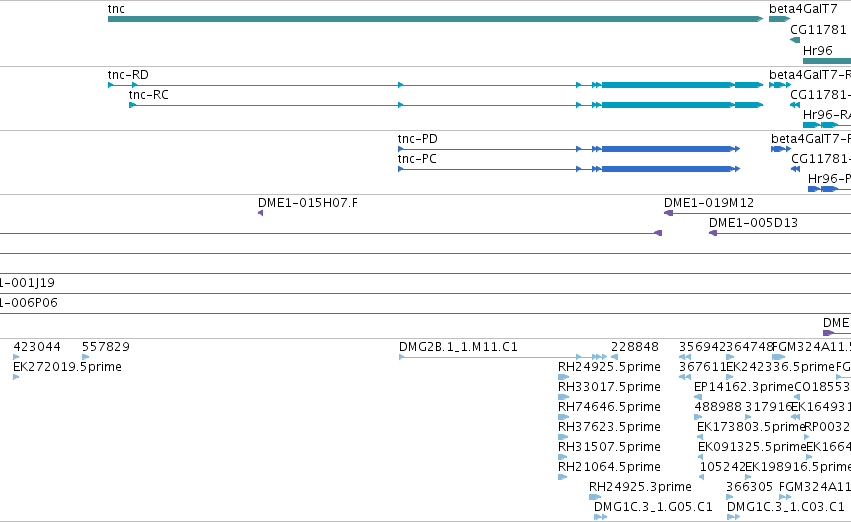
Task: Open EST feature 488988
Action: [x=698, y=417]
